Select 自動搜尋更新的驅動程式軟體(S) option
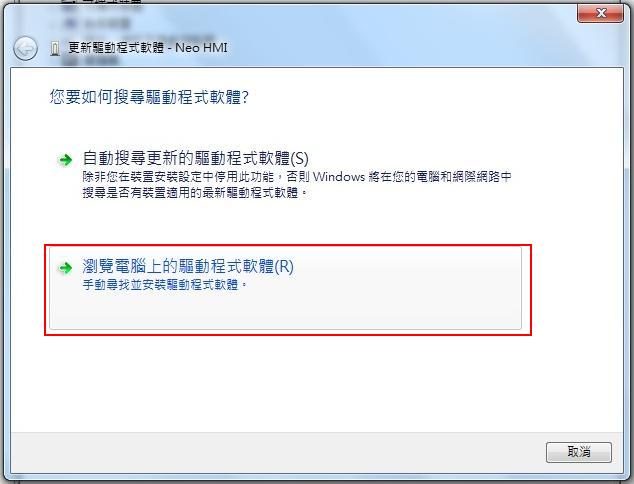 coord(195,158)
